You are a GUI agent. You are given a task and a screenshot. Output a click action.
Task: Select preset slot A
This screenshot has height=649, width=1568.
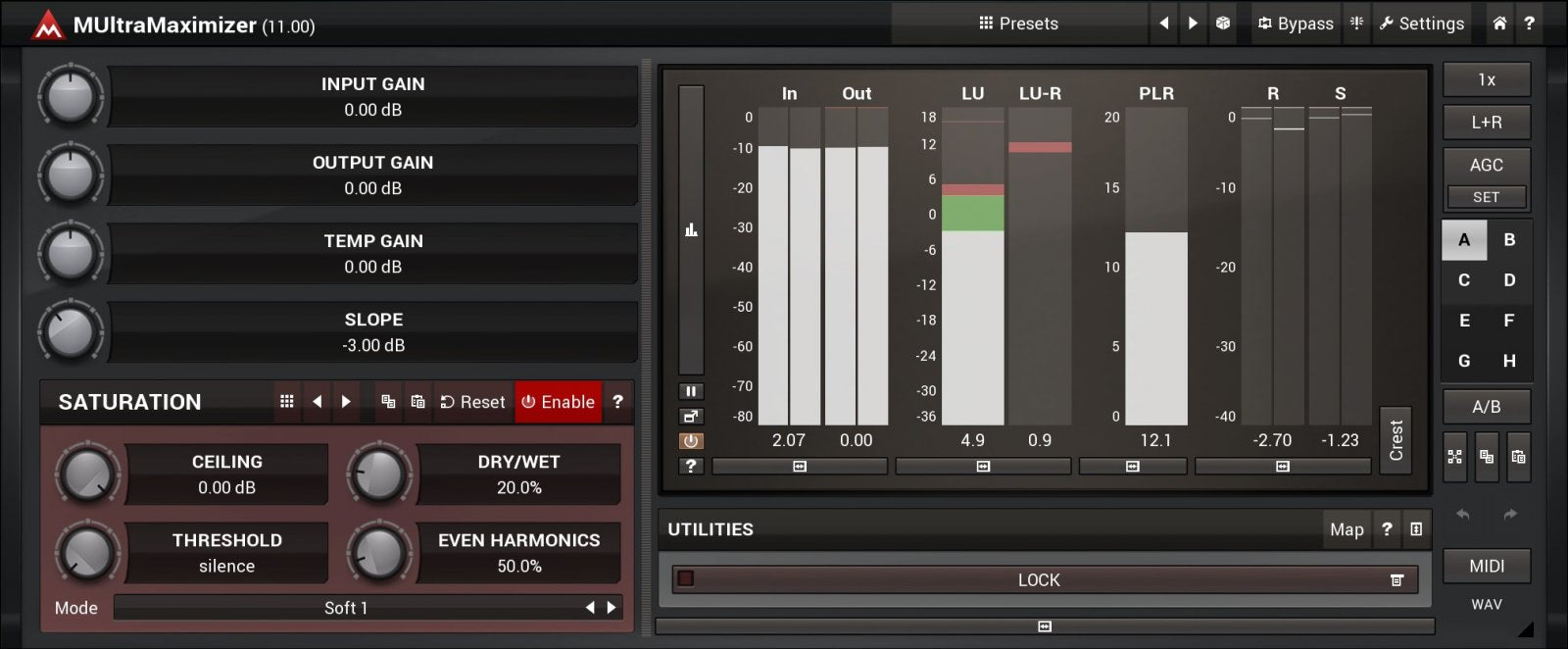click(1464, 240)
